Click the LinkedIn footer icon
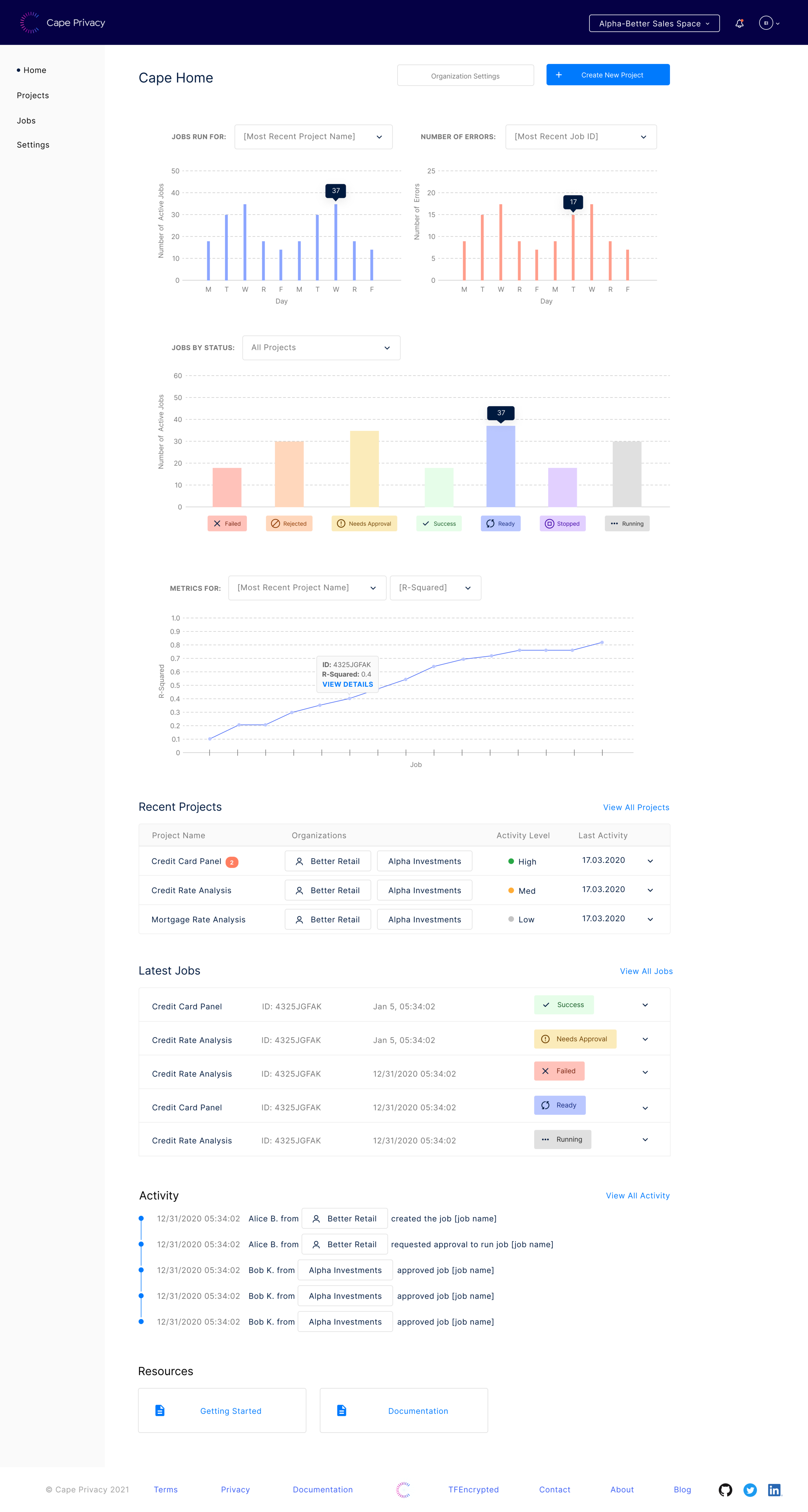Viewport: 808px width, 1512px height. [774, 1490]
